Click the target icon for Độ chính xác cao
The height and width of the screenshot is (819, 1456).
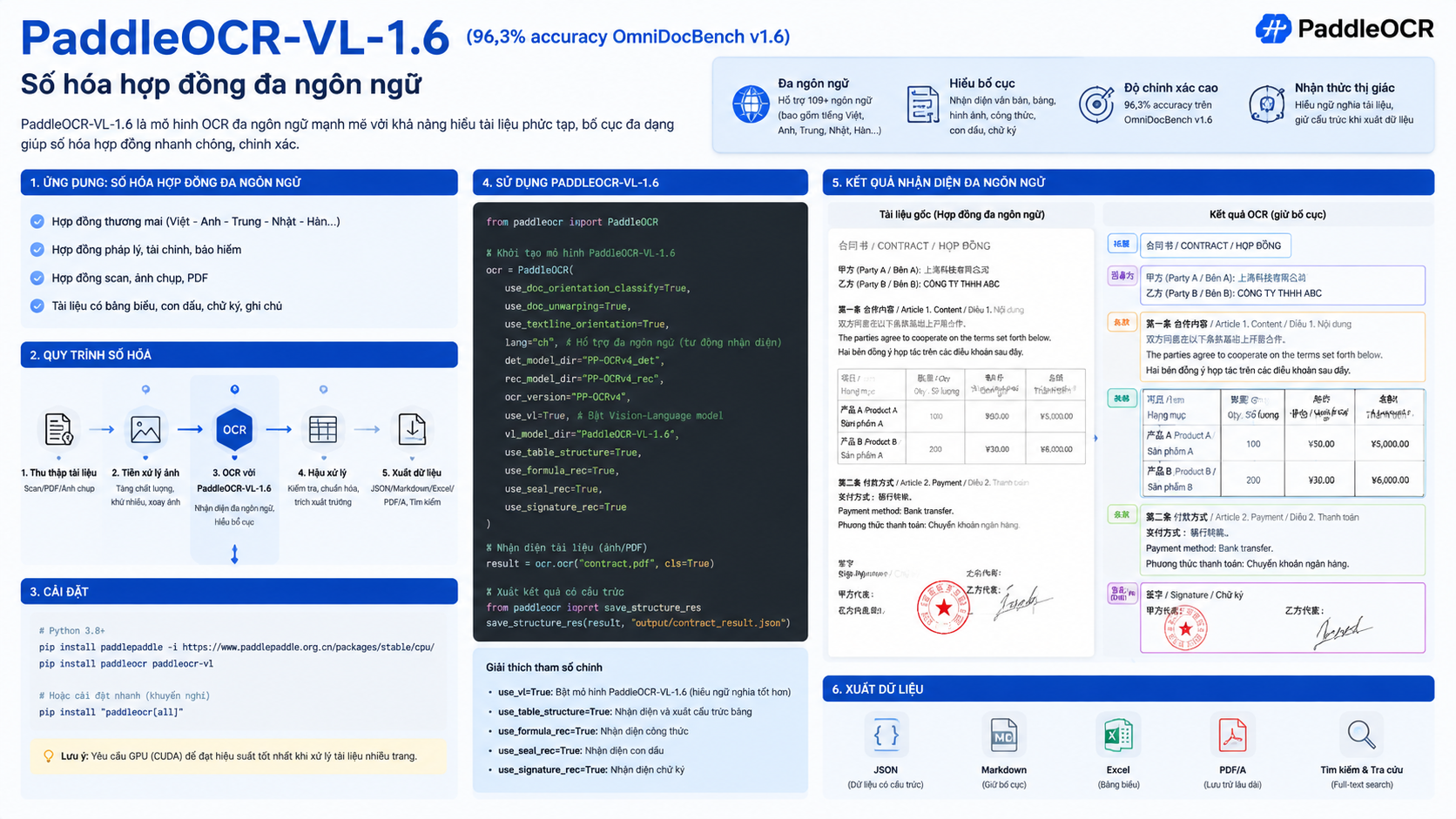coord(1095,104)
